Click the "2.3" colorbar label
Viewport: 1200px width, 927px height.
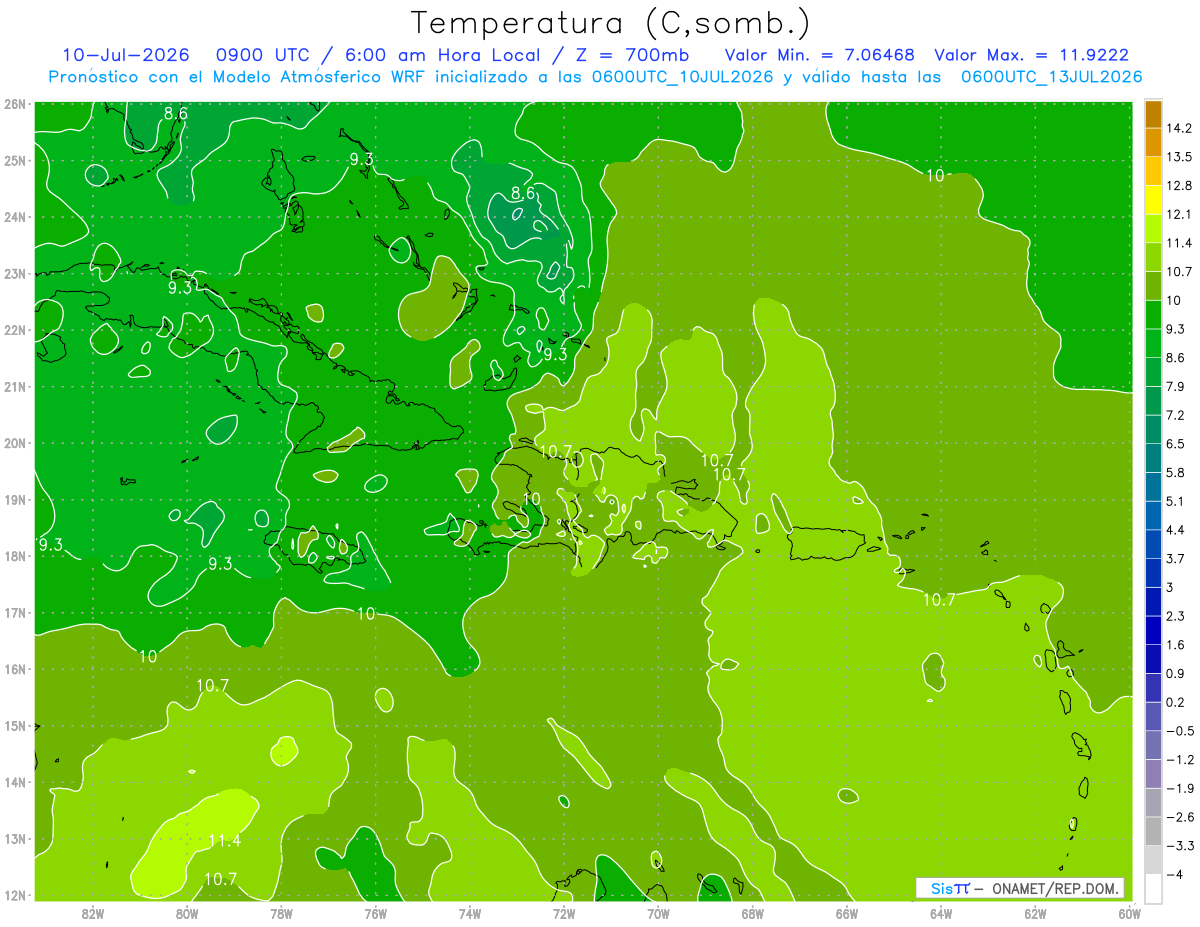[x=1177, y=616]
